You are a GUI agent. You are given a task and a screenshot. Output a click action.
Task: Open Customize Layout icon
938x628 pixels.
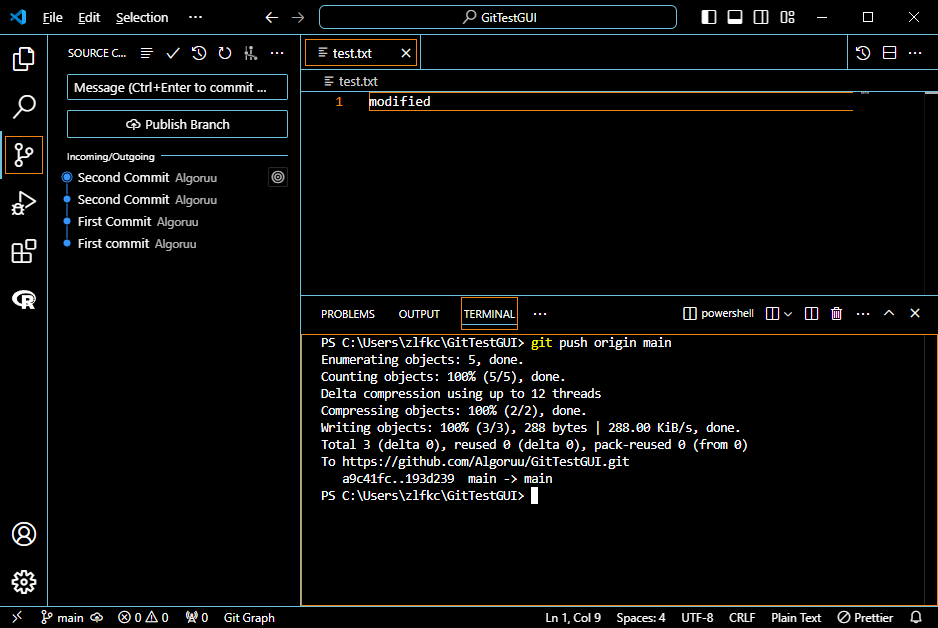point(787,17)
